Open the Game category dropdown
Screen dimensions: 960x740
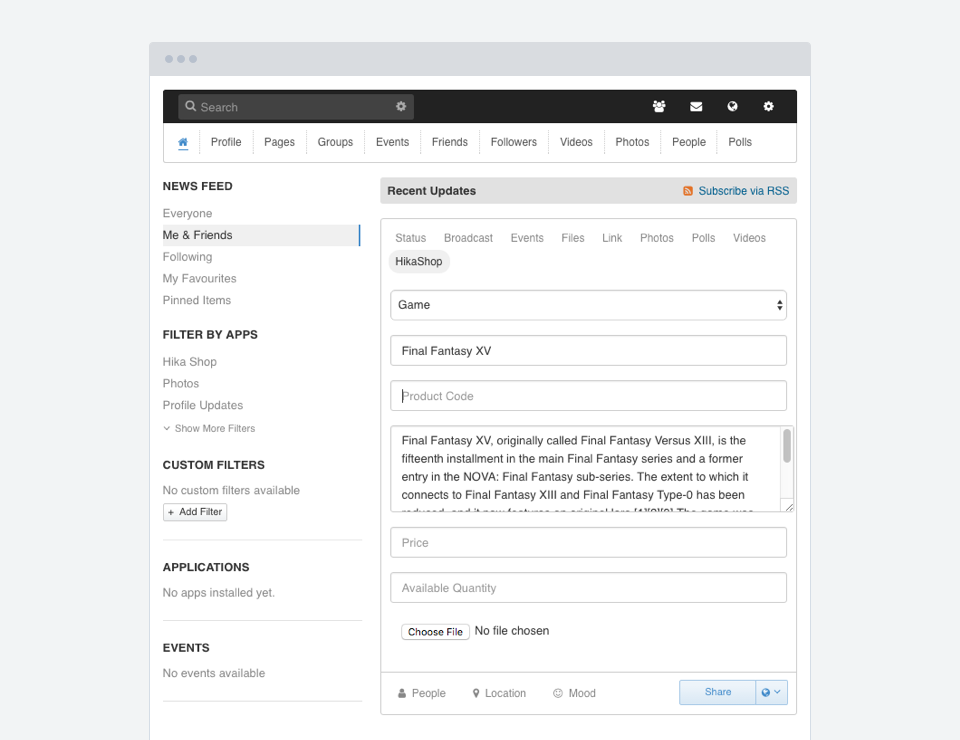[588, 305]
